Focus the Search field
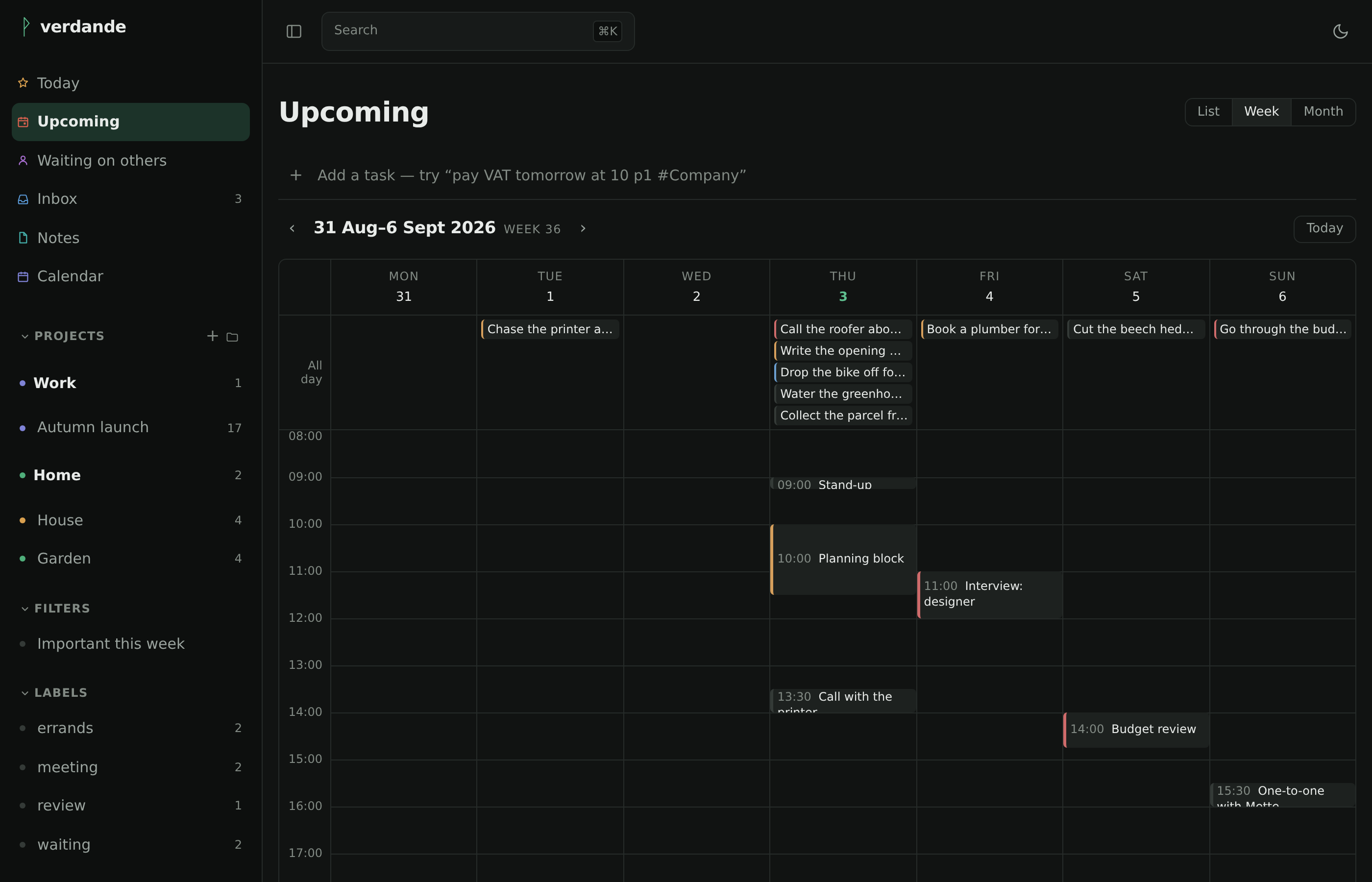Viewport: 1372px width, 882px height. [x=478, y=31]
